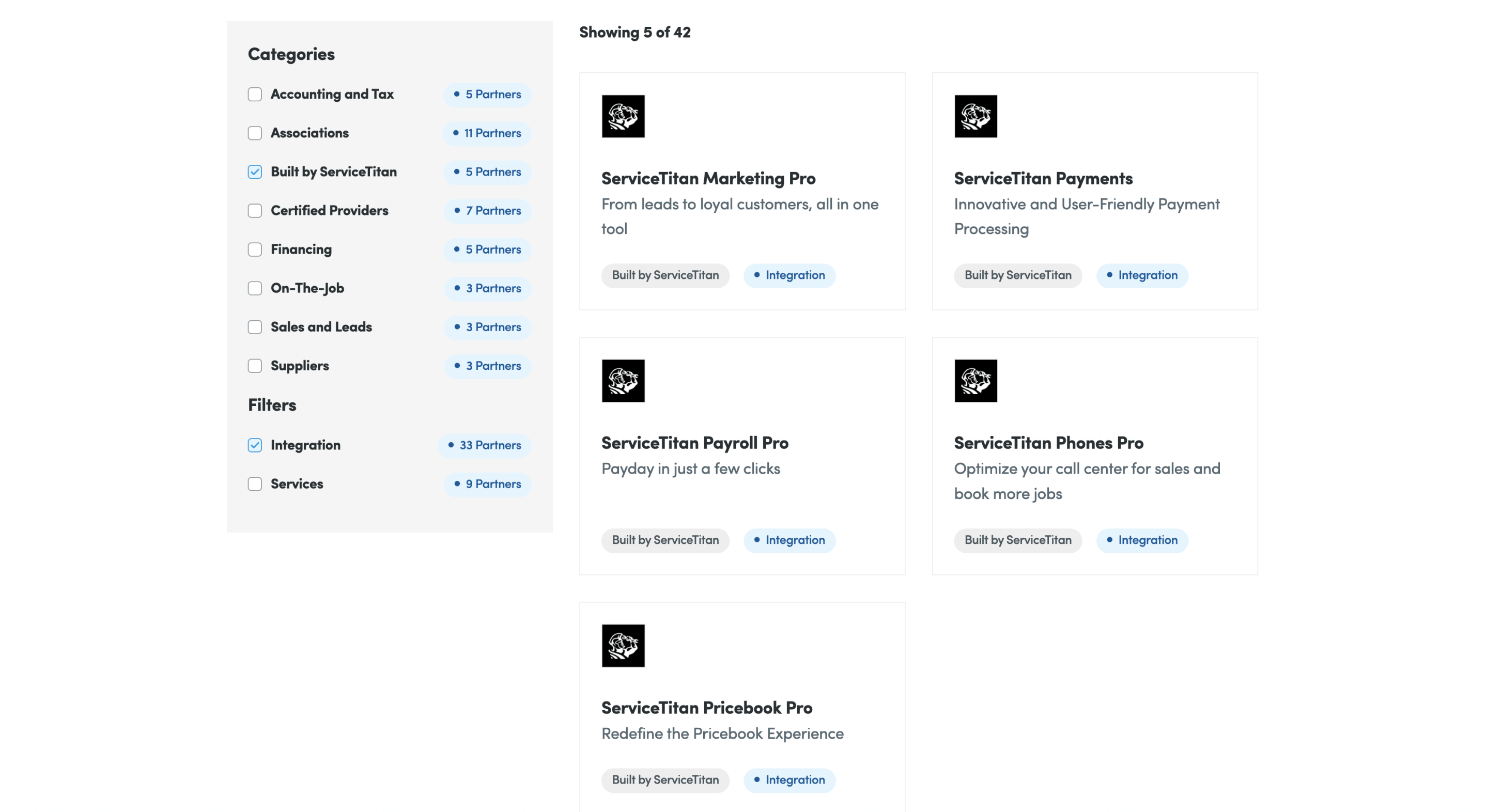
Task: Click Integration tag on Payroll Pro card
Action: (x=789, y=540)
